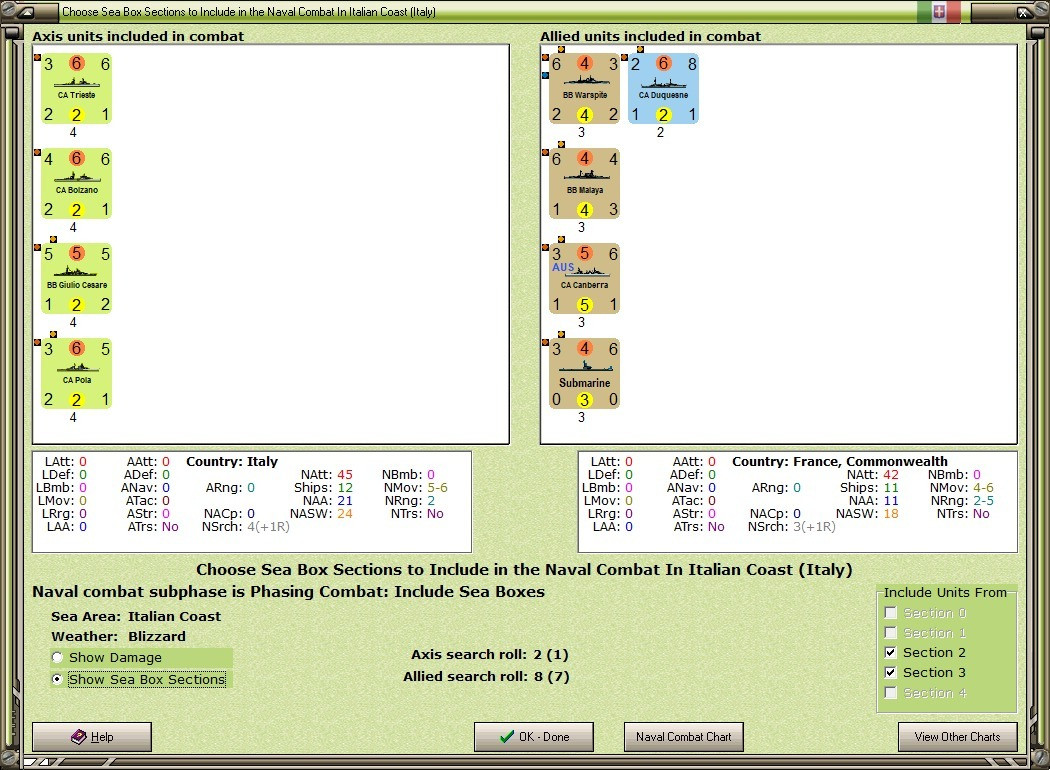The image size is (1050, 770).
Task: Click the Allied NASW value 18
Action: tap(891, 514)
